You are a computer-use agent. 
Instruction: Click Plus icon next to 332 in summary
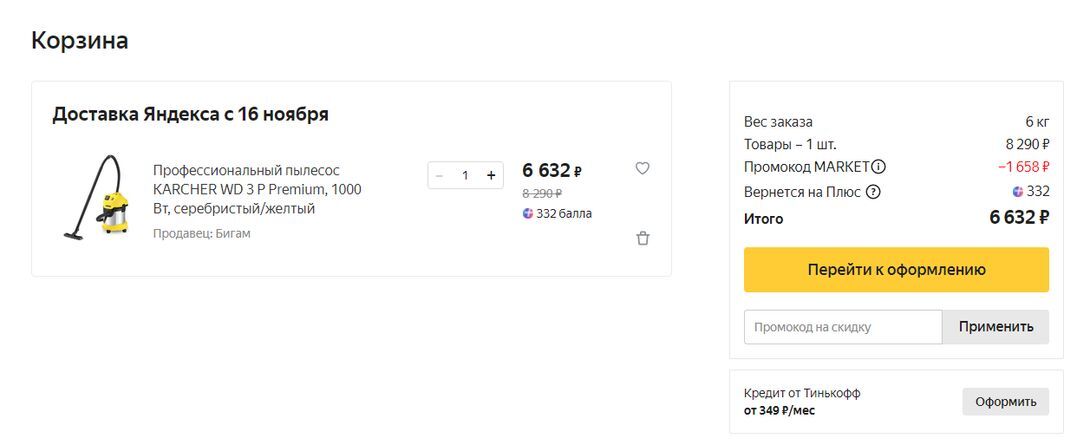[1018, 192]
